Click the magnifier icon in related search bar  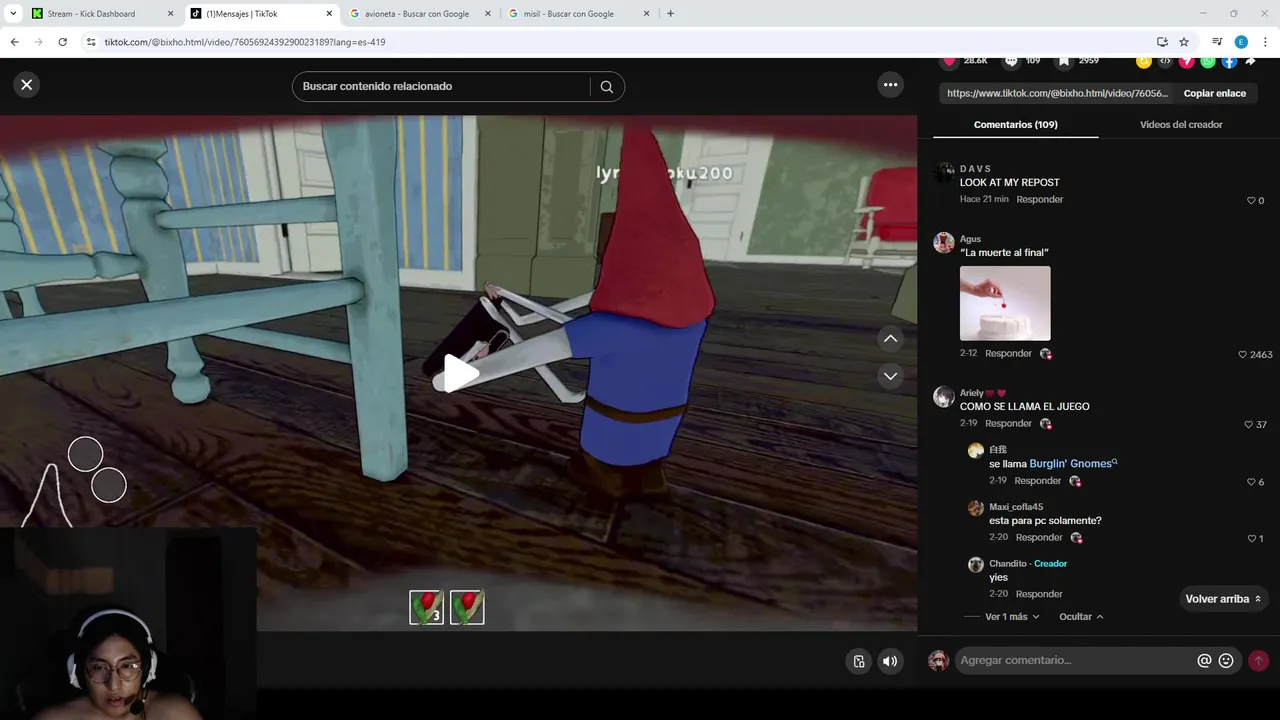pyautogui.click(x=606, y=86)
